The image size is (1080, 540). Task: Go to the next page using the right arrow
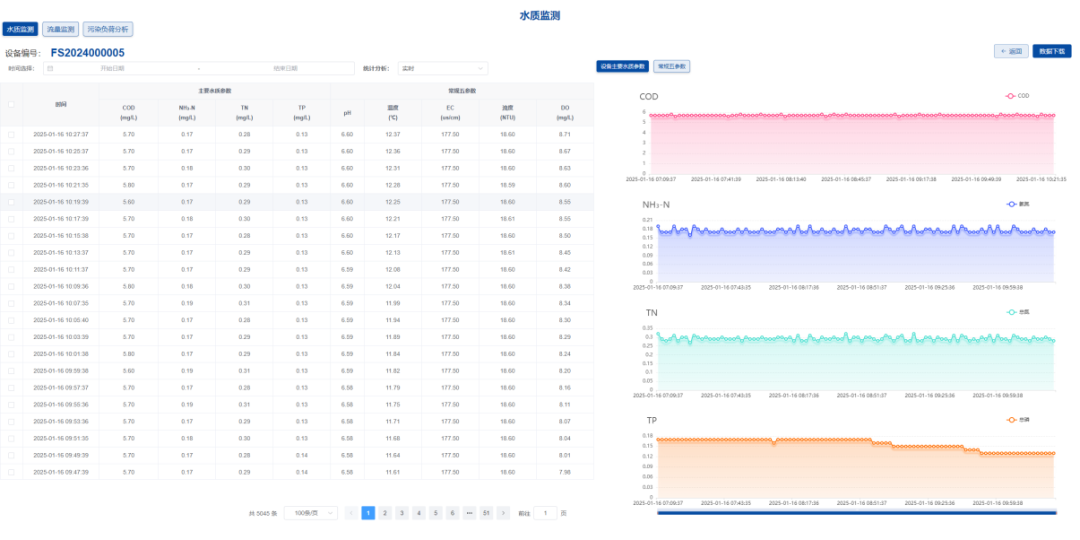click(503, 513)
